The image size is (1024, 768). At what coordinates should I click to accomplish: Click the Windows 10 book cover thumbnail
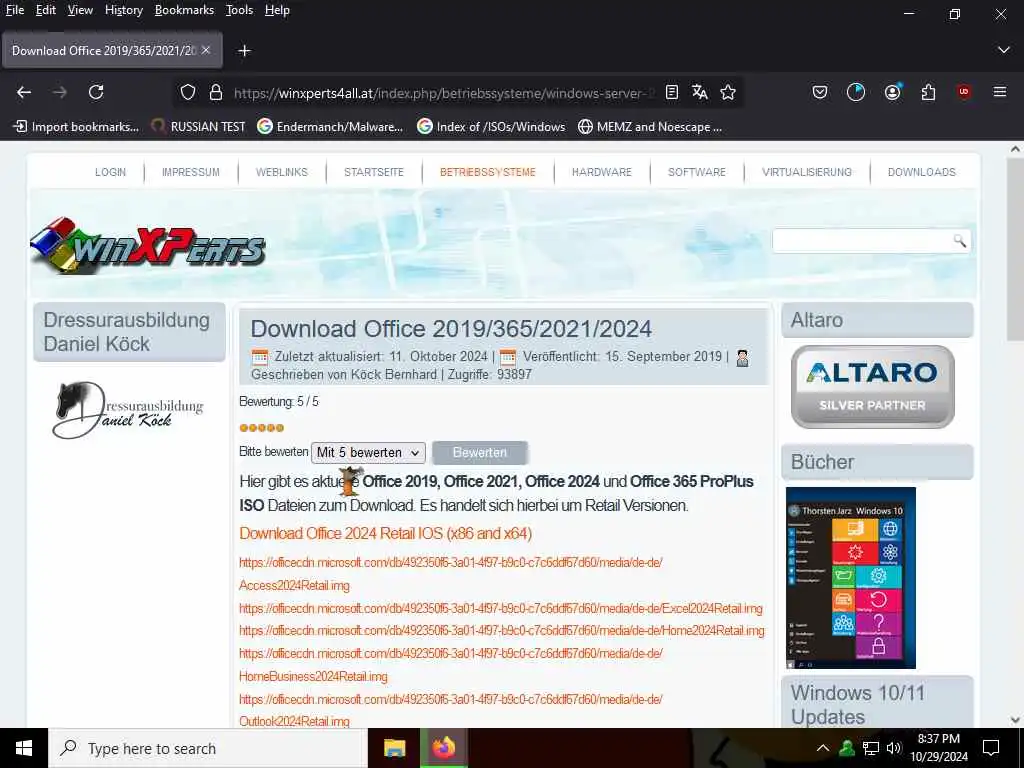[850, 578]
